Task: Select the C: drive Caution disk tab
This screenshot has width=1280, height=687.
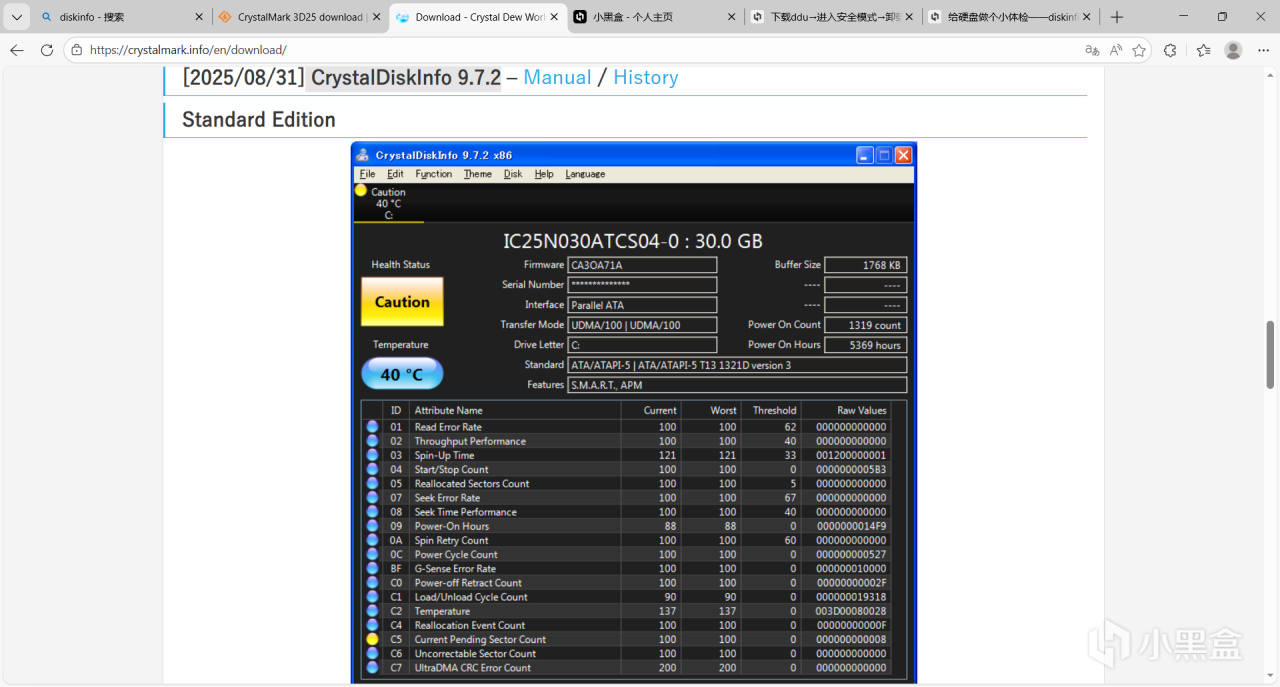Action: (x=388, y=203)
